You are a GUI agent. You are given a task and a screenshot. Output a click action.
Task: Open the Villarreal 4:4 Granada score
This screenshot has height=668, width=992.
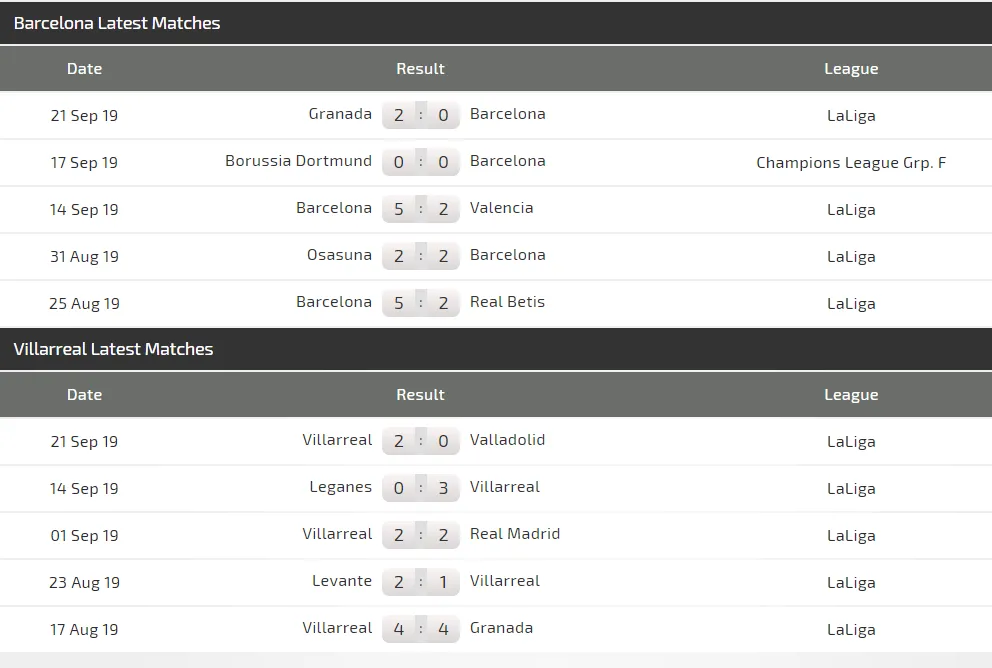(x=420, y=629)
